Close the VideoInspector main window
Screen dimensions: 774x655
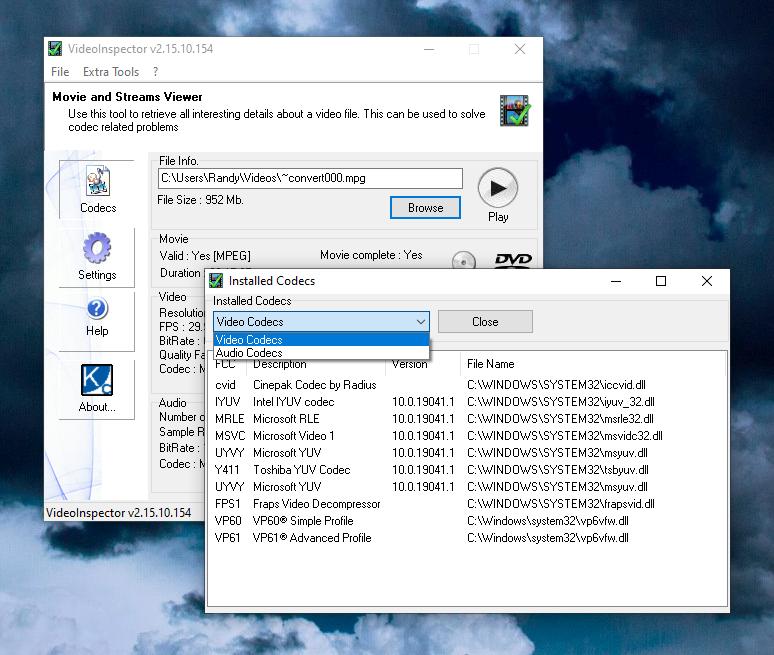(x=520, y=49)
